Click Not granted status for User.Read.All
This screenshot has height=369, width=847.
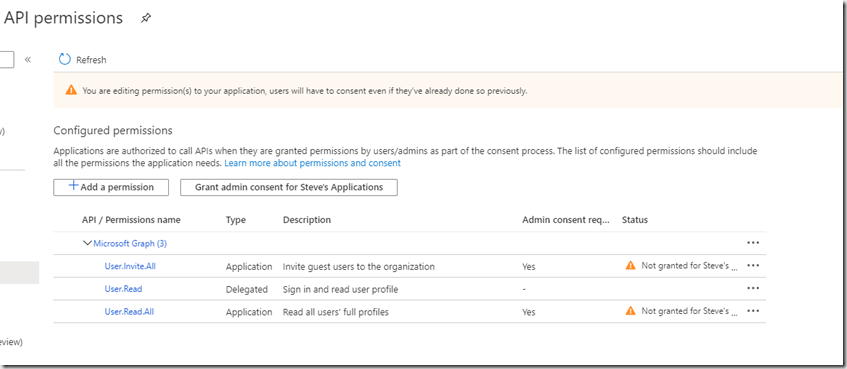click(689, 311)
